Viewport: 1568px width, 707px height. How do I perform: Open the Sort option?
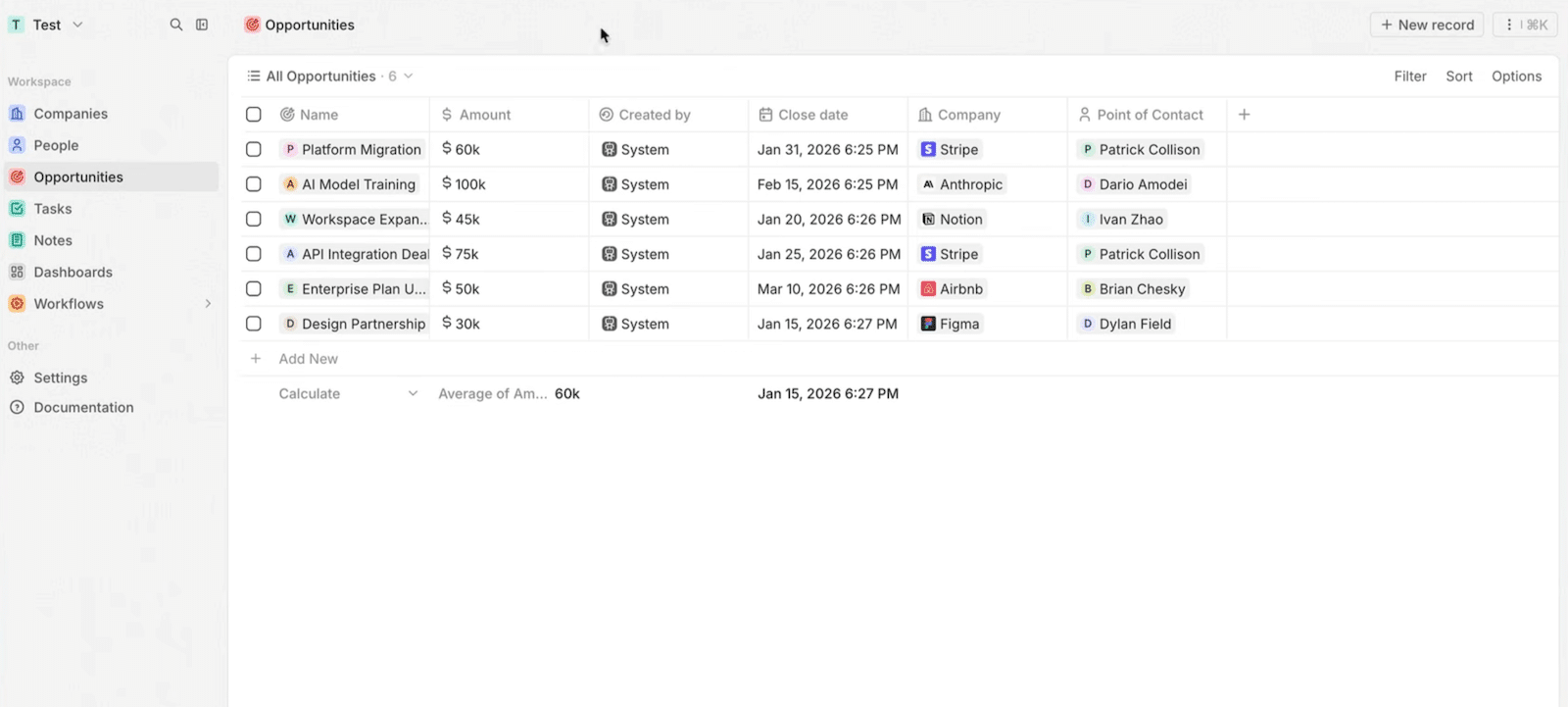(x=1459, y=76)
